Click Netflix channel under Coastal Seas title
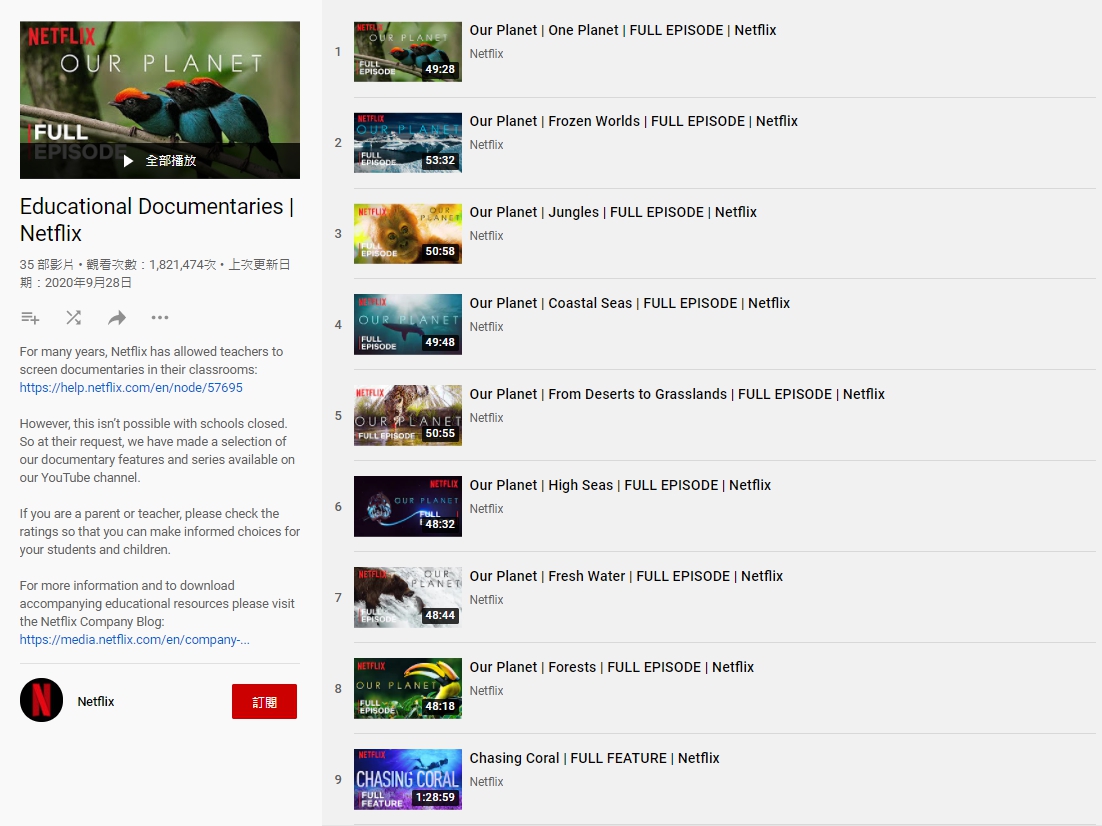This screenshot has width=1102, height=826. [486, 327]
